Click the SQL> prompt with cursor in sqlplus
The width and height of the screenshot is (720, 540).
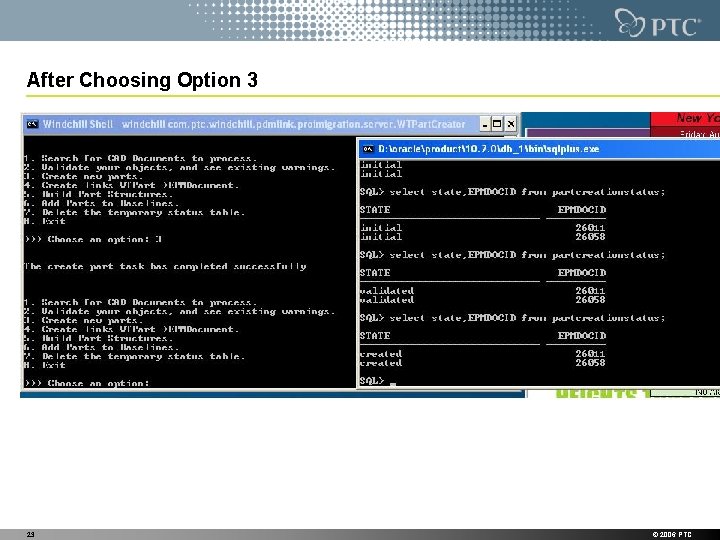tap(378, 381)
